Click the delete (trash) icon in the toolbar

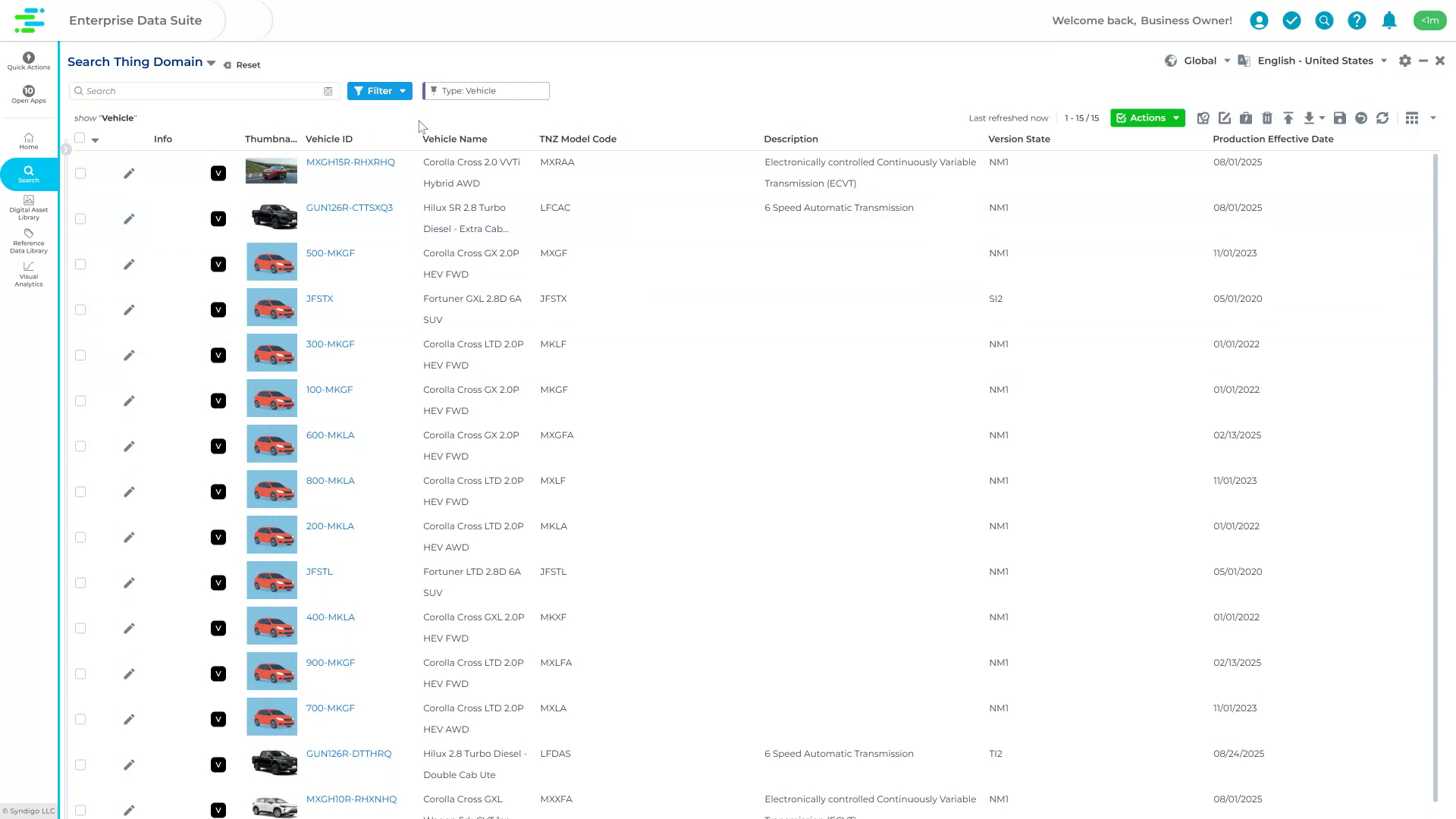pos(1267,118)
